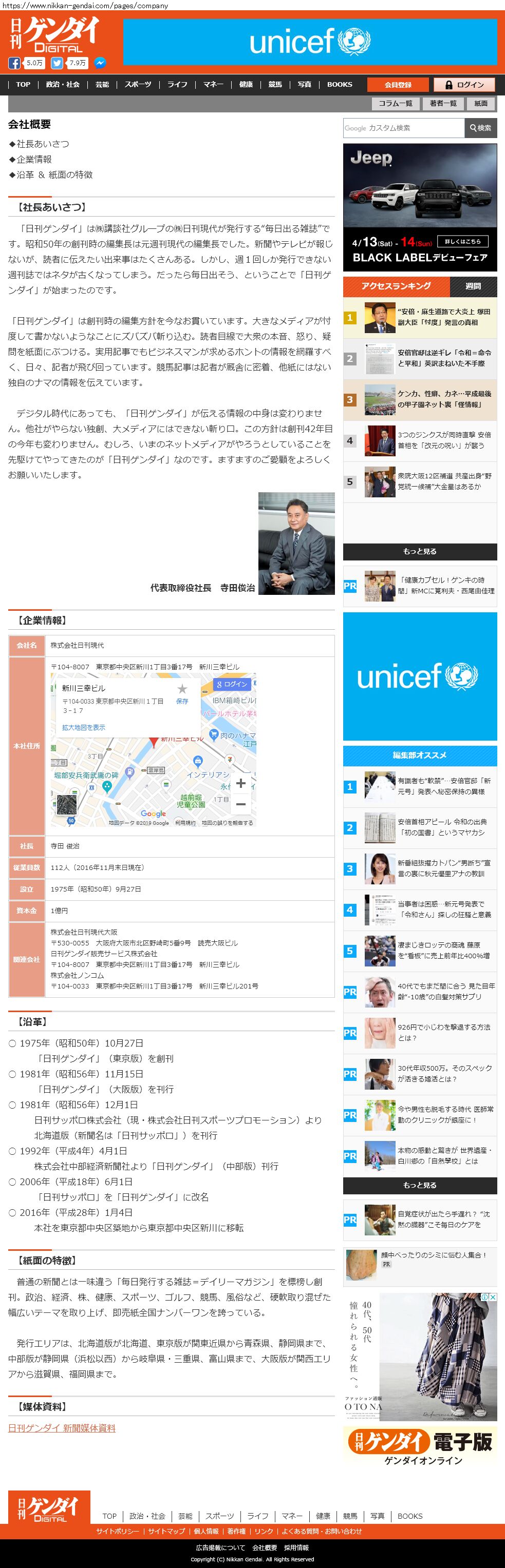Click もっと見る under 編集部オススメ
505x1568 pixels.
[420, 1185]
